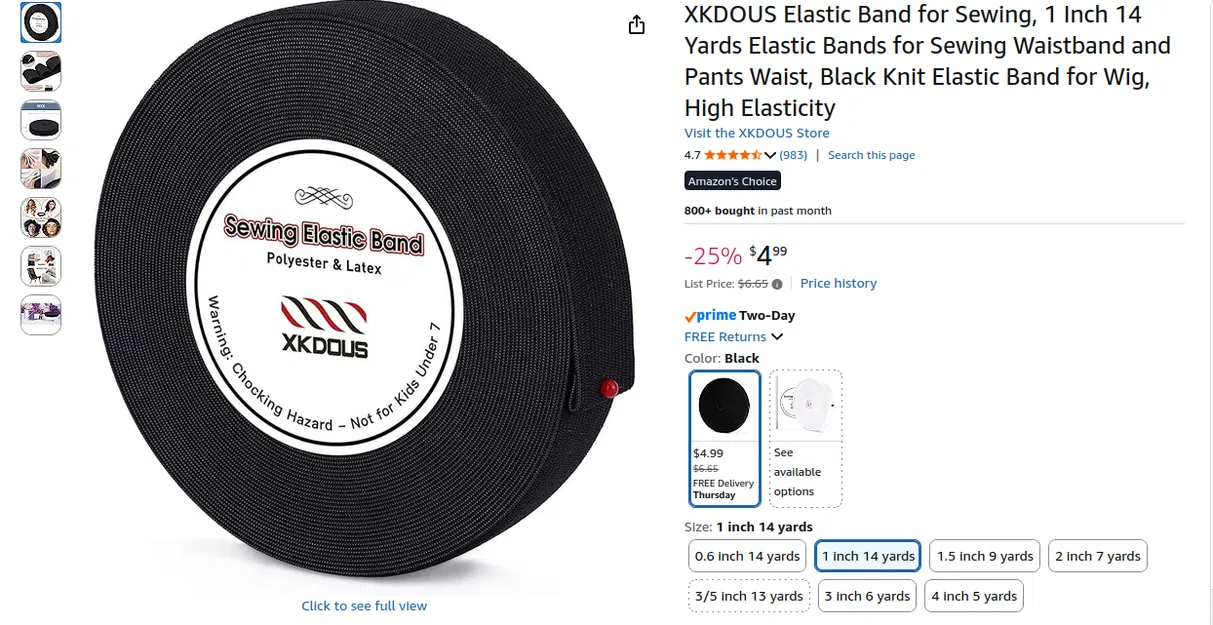The image size is (1213, 625).
Task: Select size 2 inch 7 yards
Action: click(1098, 556)
